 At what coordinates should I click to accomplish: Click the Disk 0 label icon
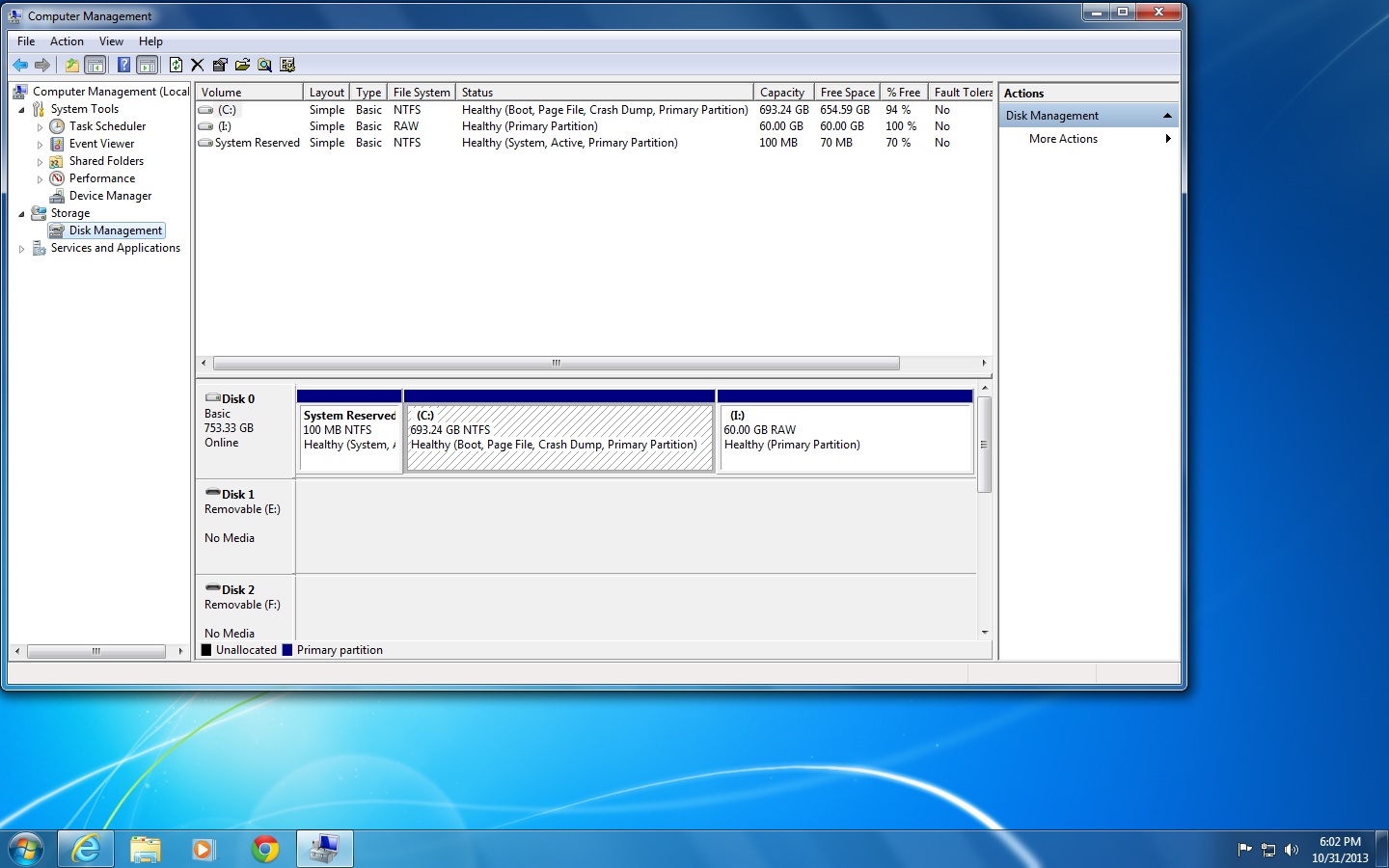pos(213,398)
